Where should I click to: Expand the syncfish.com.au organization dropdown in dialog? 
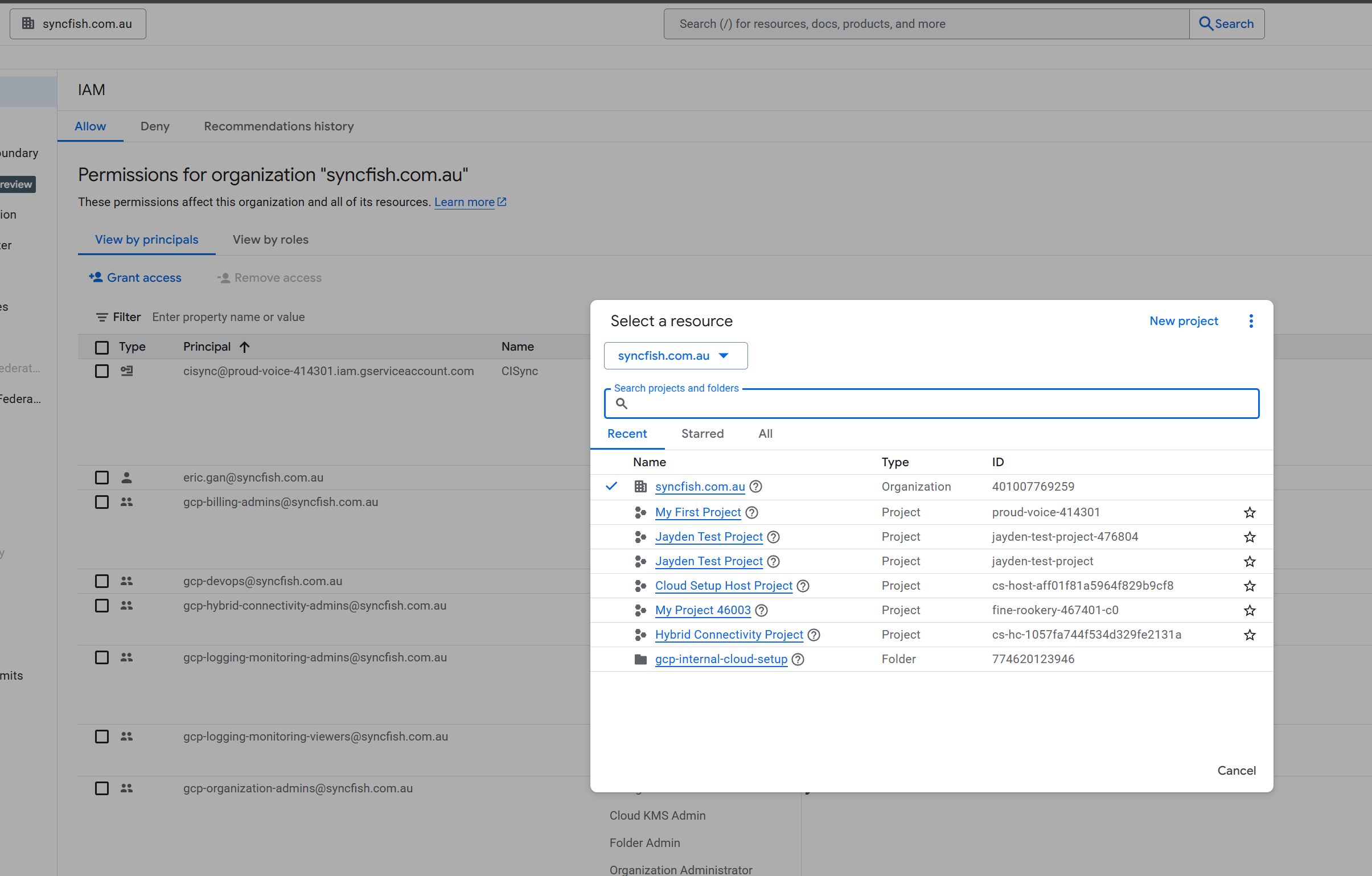click(675, 355)
